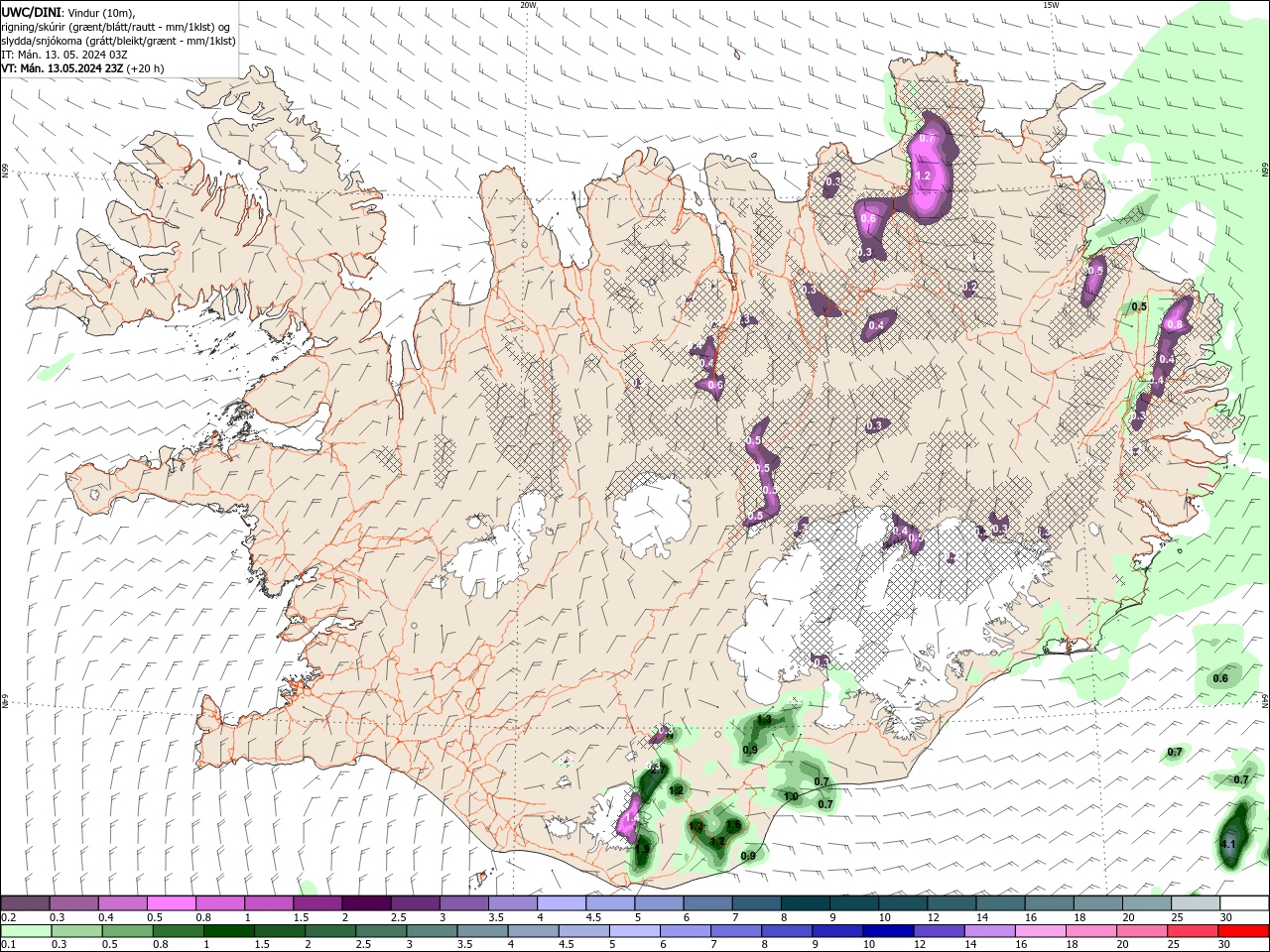Click the upper scale label '3.5'
The height and width of the screenshot is (952, 1270).
(496, 917)
